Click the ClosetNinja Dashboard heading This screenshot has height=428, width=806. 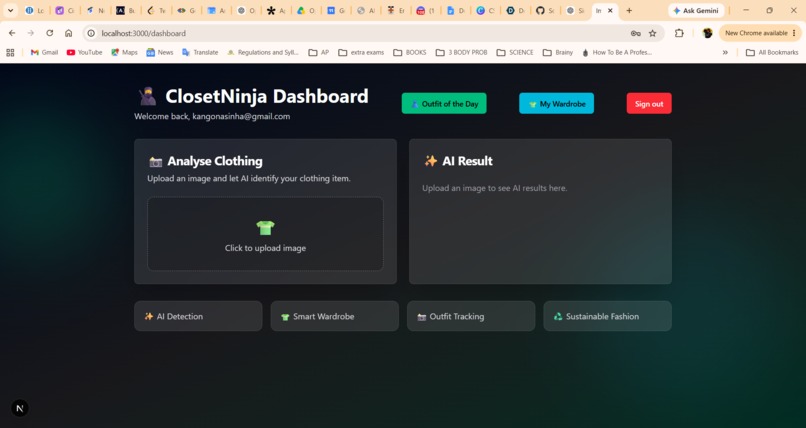(267, 96)
